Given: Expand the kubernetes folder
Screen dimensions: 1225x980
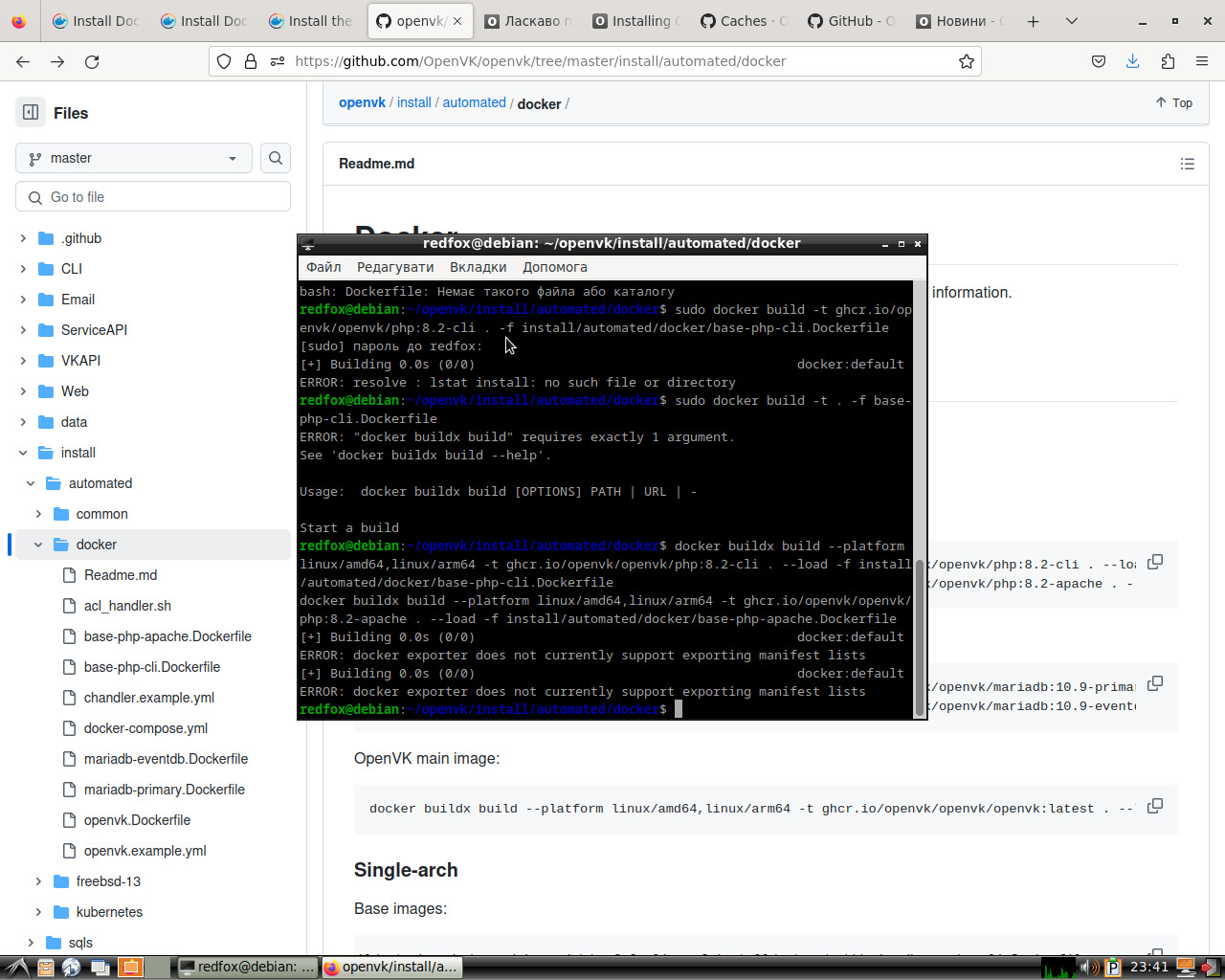Looking at the screenshot, I should pyautogui.click(x=38, y=912).
